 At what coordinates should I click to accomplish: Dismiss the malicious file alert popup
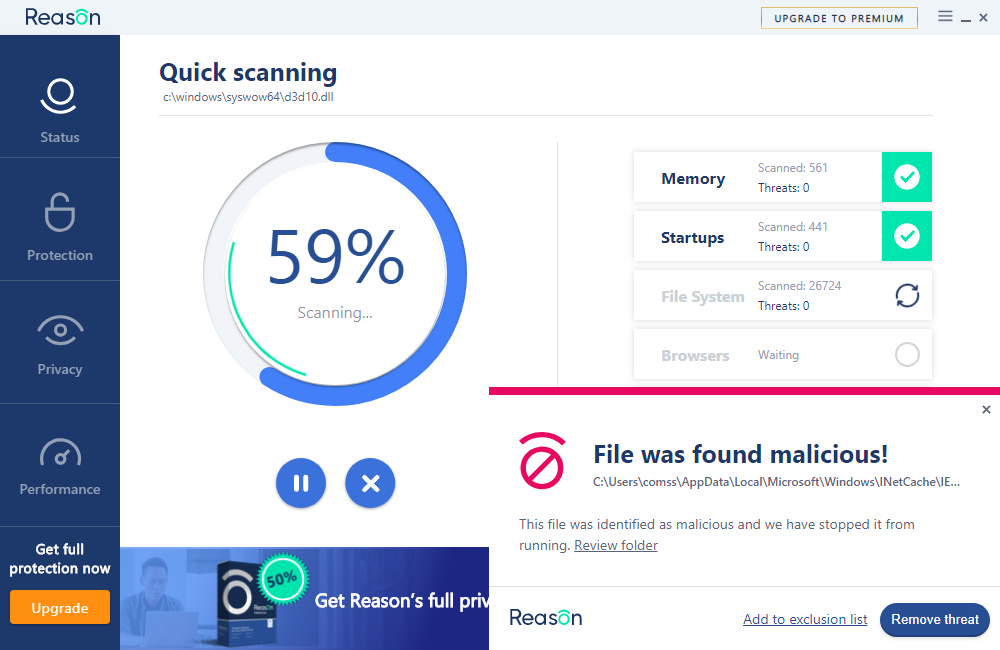(986, 410)
